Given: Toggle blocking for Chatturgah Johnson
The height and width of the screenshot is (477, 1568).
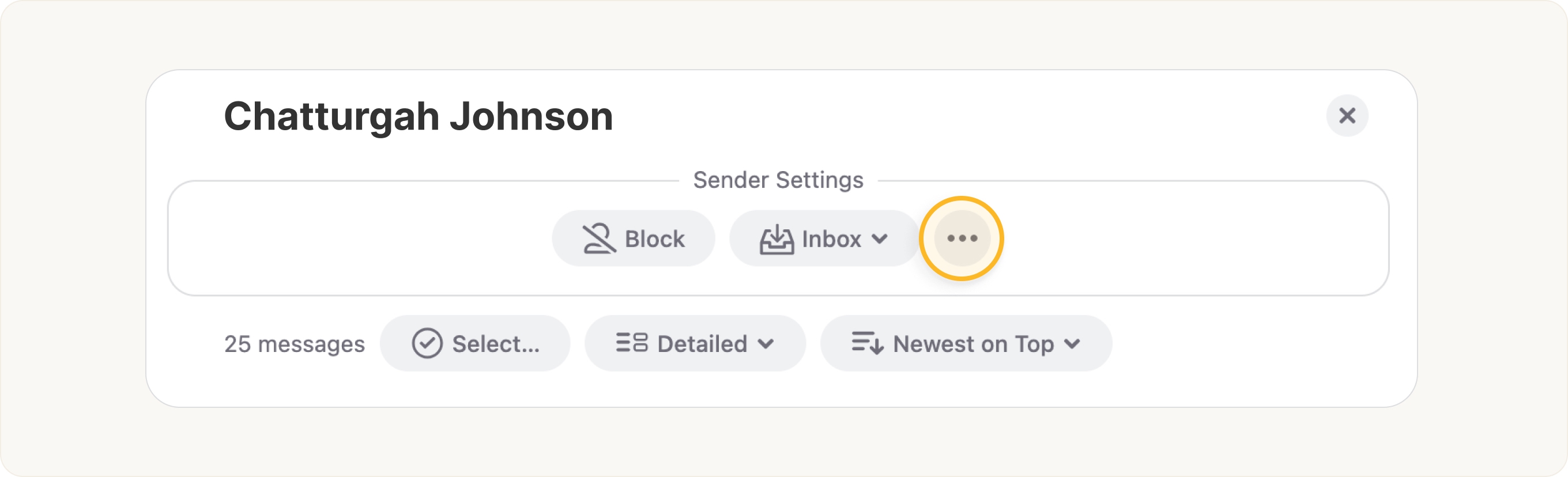Looking at the screenshot, I should point(633,238).
